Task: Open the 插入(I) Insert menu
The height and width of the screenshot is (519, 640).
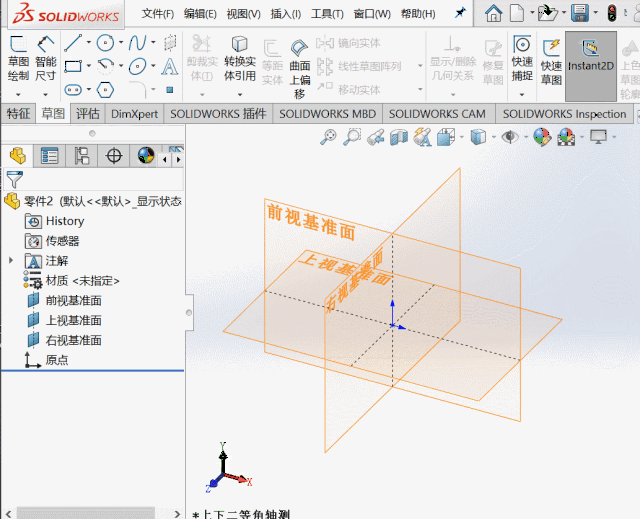Action: click(x=286, y=13)
